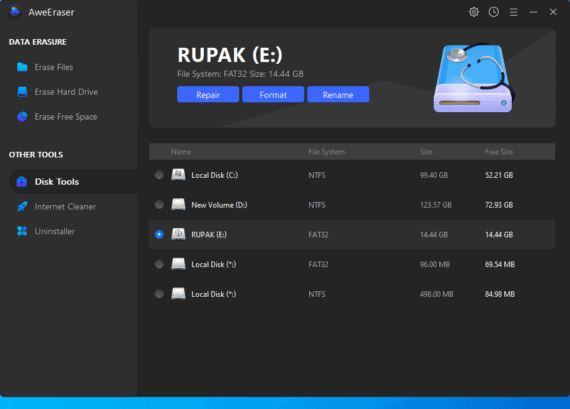Click the Erase Free Space pie icon
570x409 pixels.
coord(22,116)
